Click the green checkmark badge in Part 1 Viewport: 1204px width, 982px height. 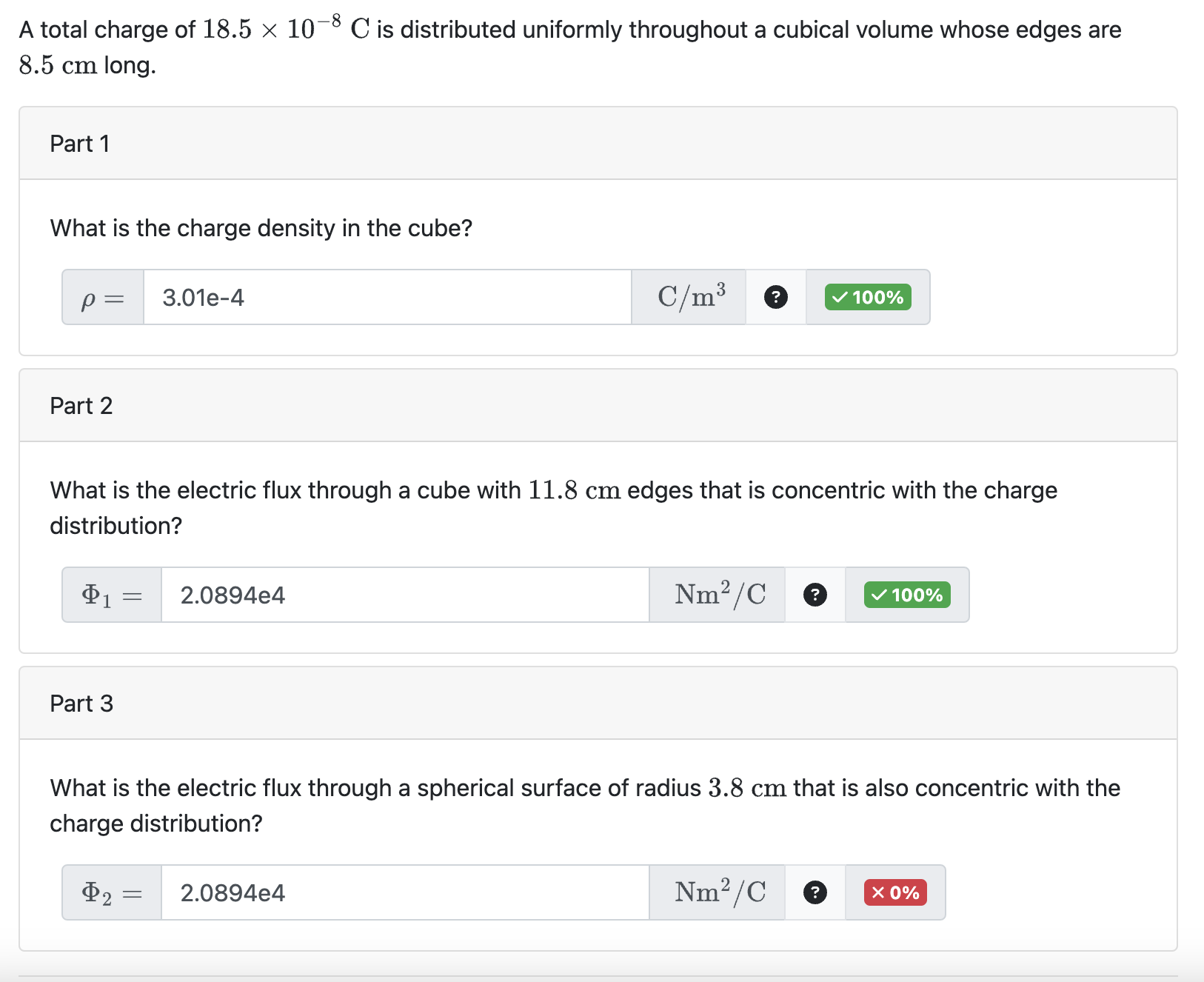(868, 297)
